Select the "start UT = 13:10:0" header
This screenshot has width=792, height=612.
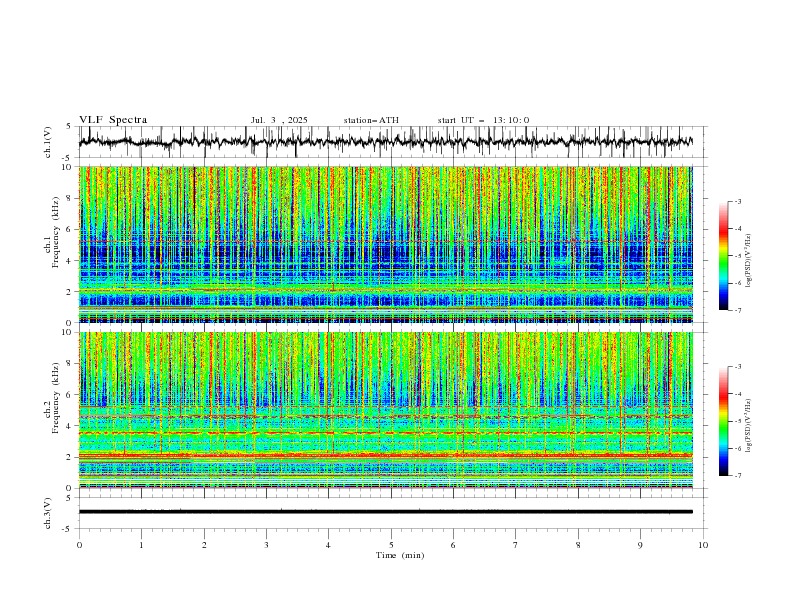[x=483, y=120]
